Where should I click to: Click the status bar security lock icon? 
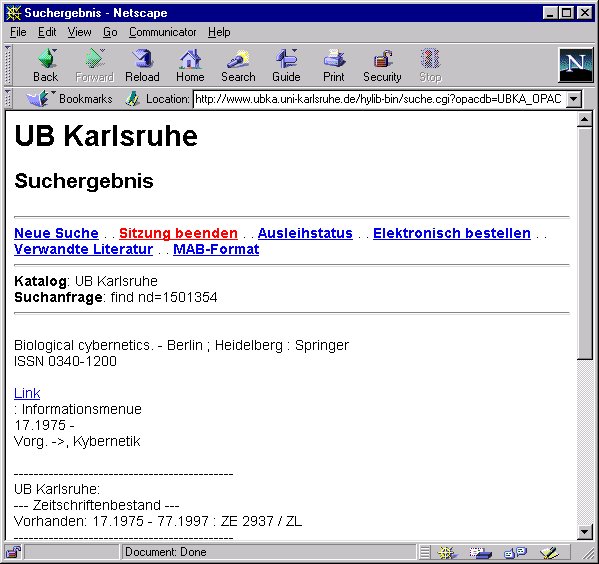point(14,552)
